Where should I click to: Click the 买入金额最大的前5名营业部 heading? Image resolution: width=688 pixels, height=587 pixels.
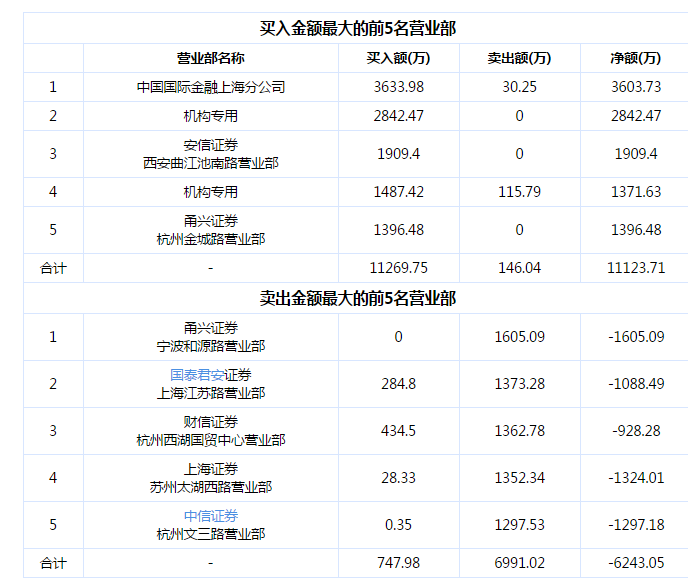click(358, 29)
